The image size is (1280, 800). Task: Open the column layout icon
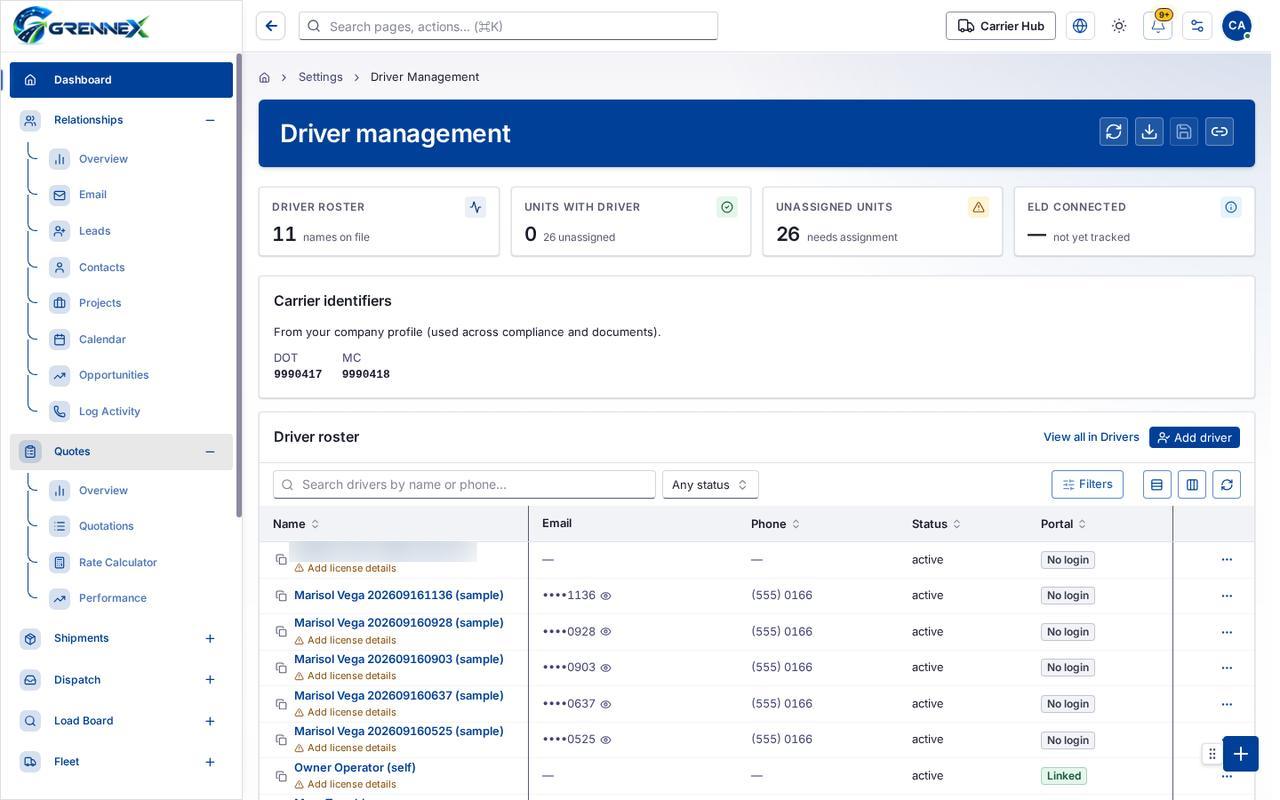(1192, 485)
